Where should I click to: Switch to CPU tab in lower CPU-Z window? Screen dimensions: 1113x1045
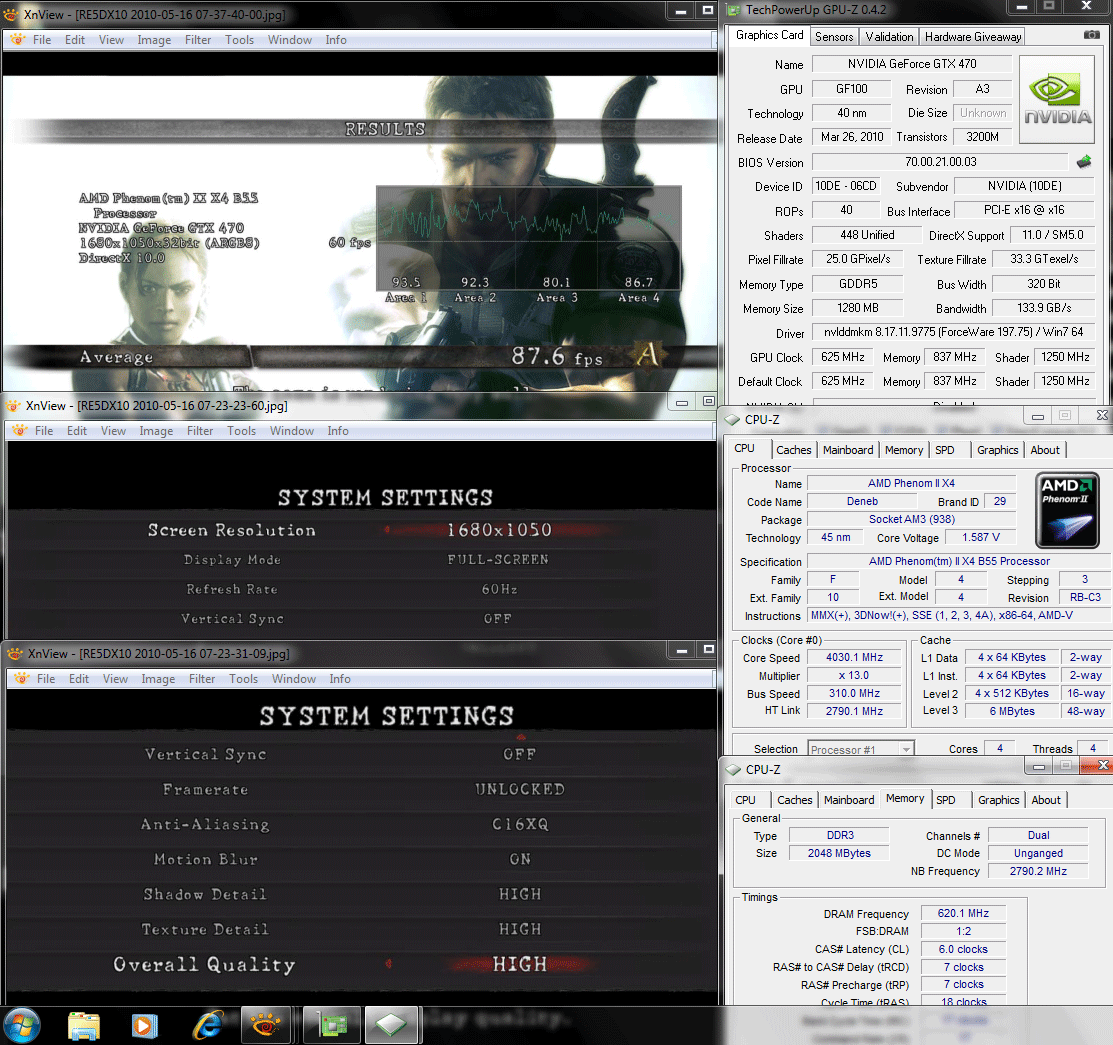tap(745, 800)
